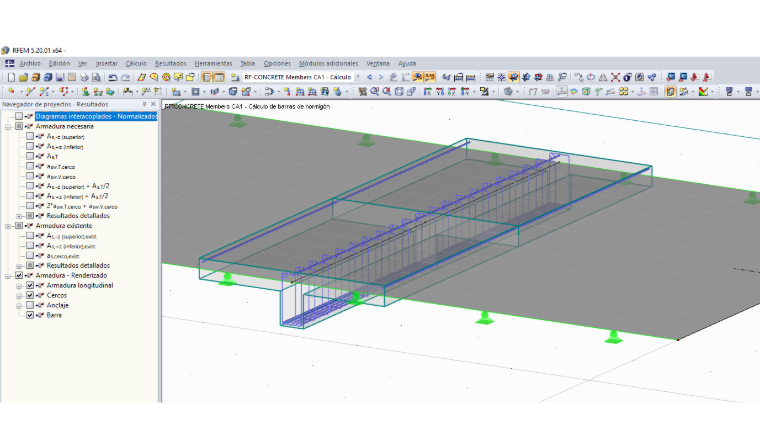Toggle the project navigator panel icon
Viewport: 760px width, 446px height.
(206, 77)
